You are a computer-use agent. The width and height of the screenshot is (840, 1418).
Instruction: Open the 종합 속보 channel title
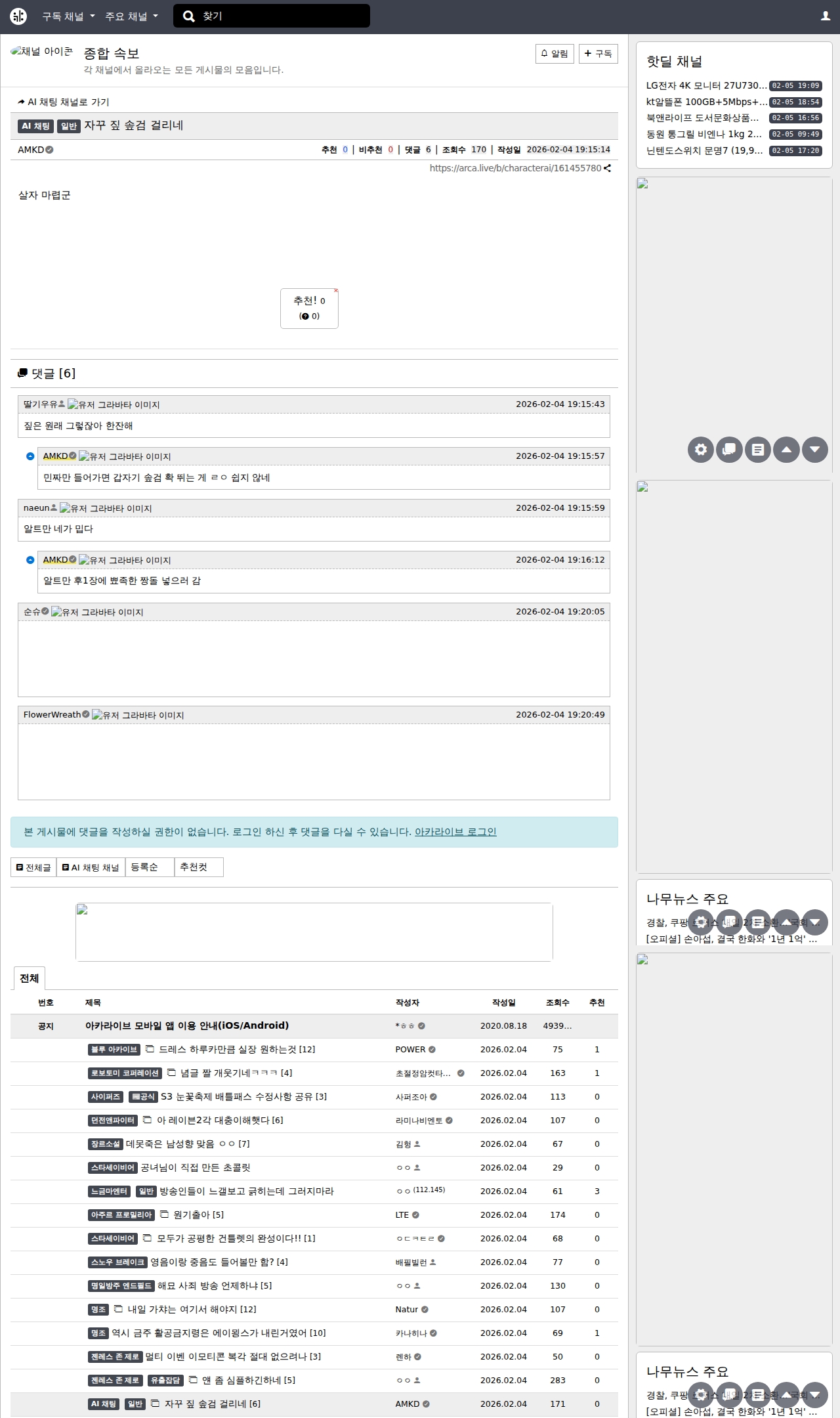(x=112, y=53)
